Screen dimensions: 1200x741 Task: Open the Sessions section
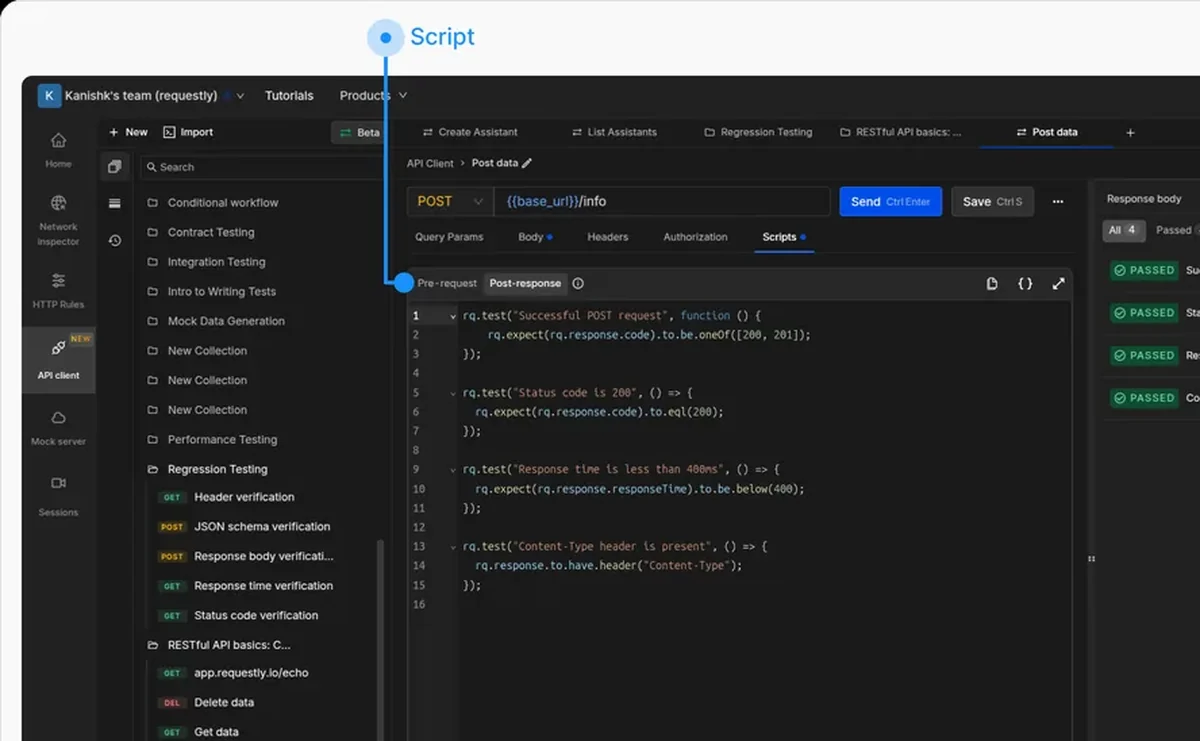pos(58,496)
